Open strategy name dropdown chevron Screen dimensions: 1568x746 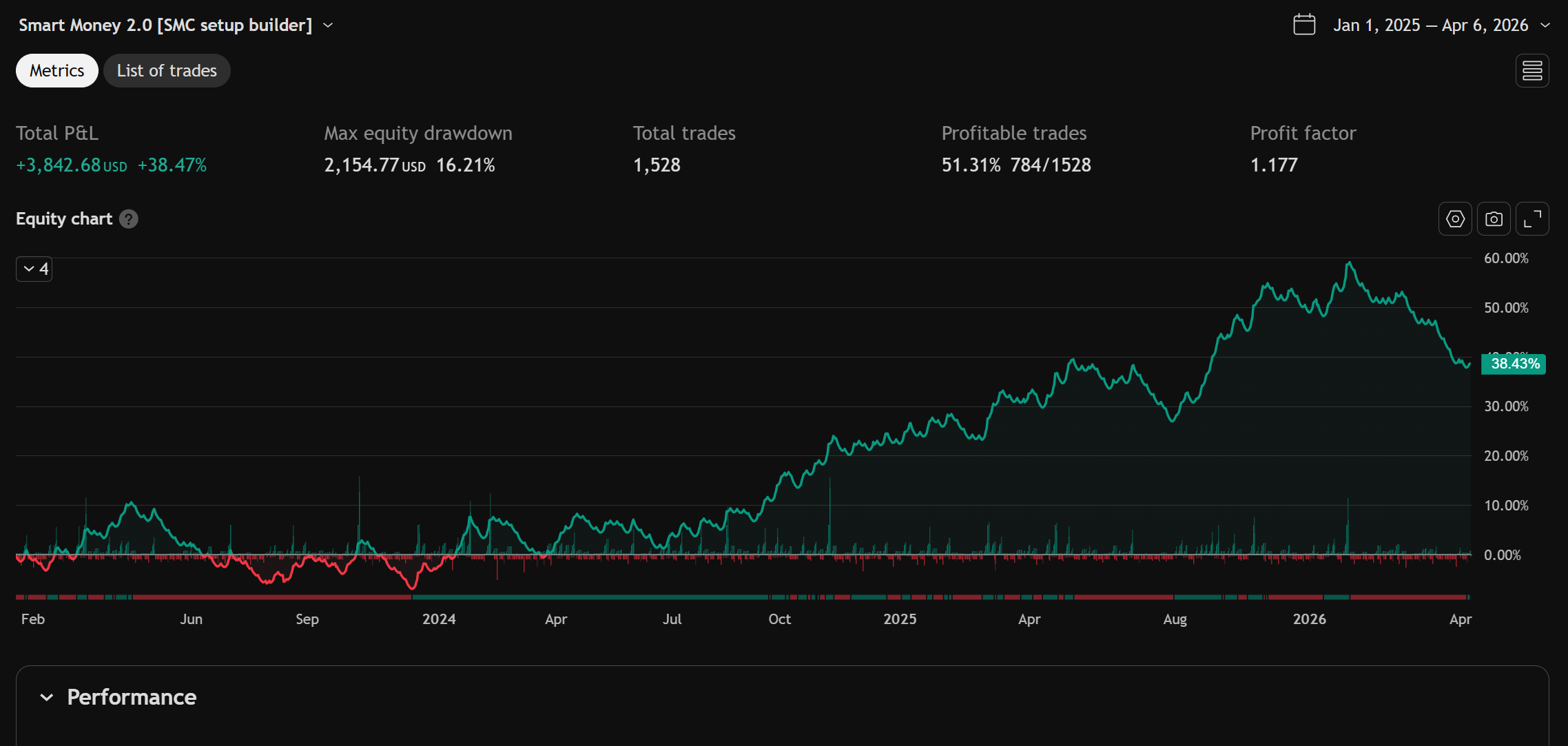click(x=329, y=25)
